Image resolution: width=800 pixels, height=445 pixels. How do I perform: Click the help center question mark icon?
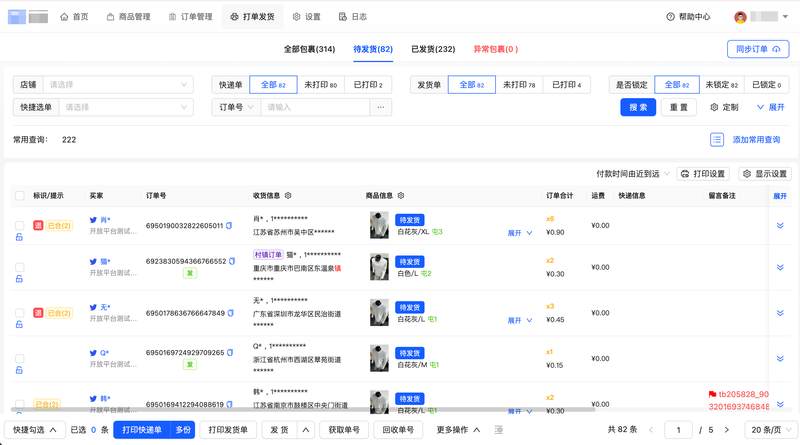coord(670,17)
